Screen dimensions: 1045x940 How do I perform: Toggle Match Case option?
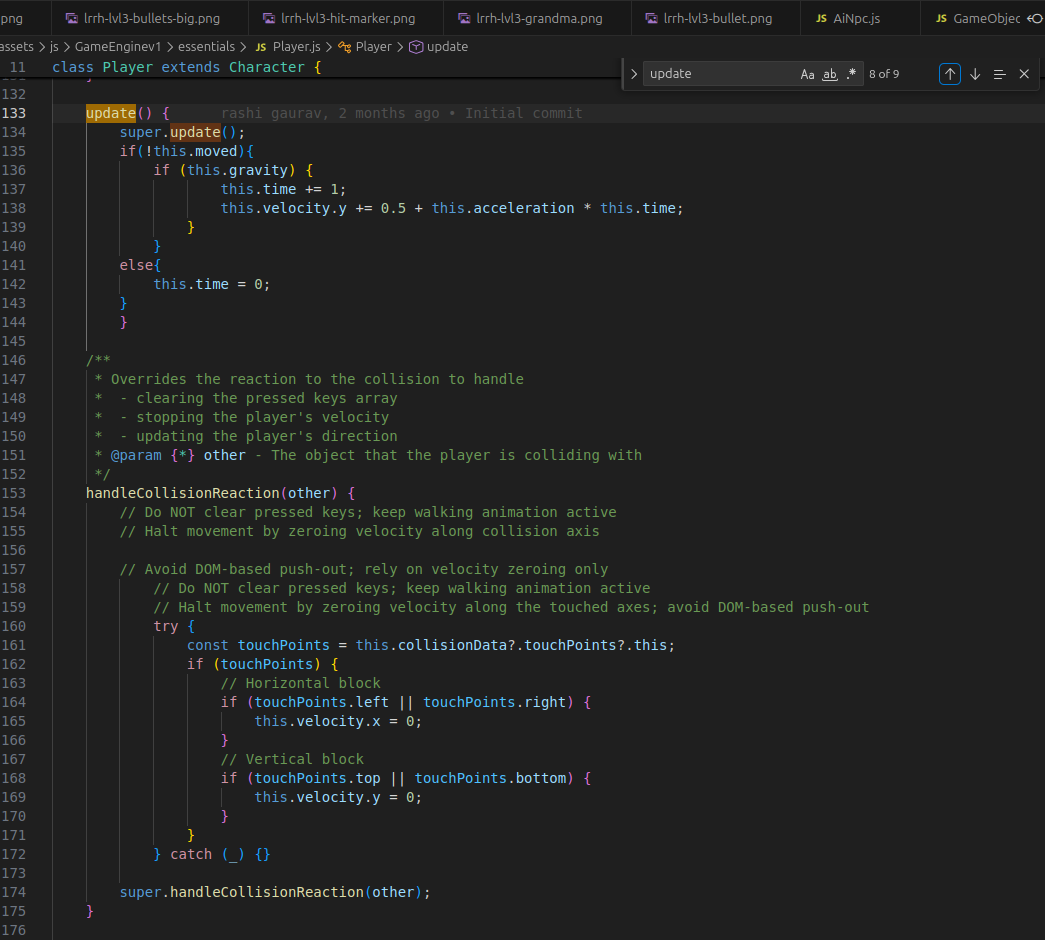click(807, 74)
